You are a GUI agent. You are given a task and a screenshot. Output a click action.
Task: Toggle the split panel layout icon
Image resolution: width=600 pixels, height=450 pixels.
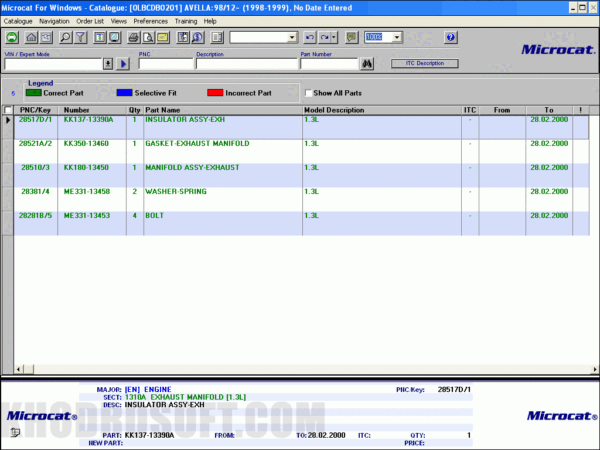217,37
